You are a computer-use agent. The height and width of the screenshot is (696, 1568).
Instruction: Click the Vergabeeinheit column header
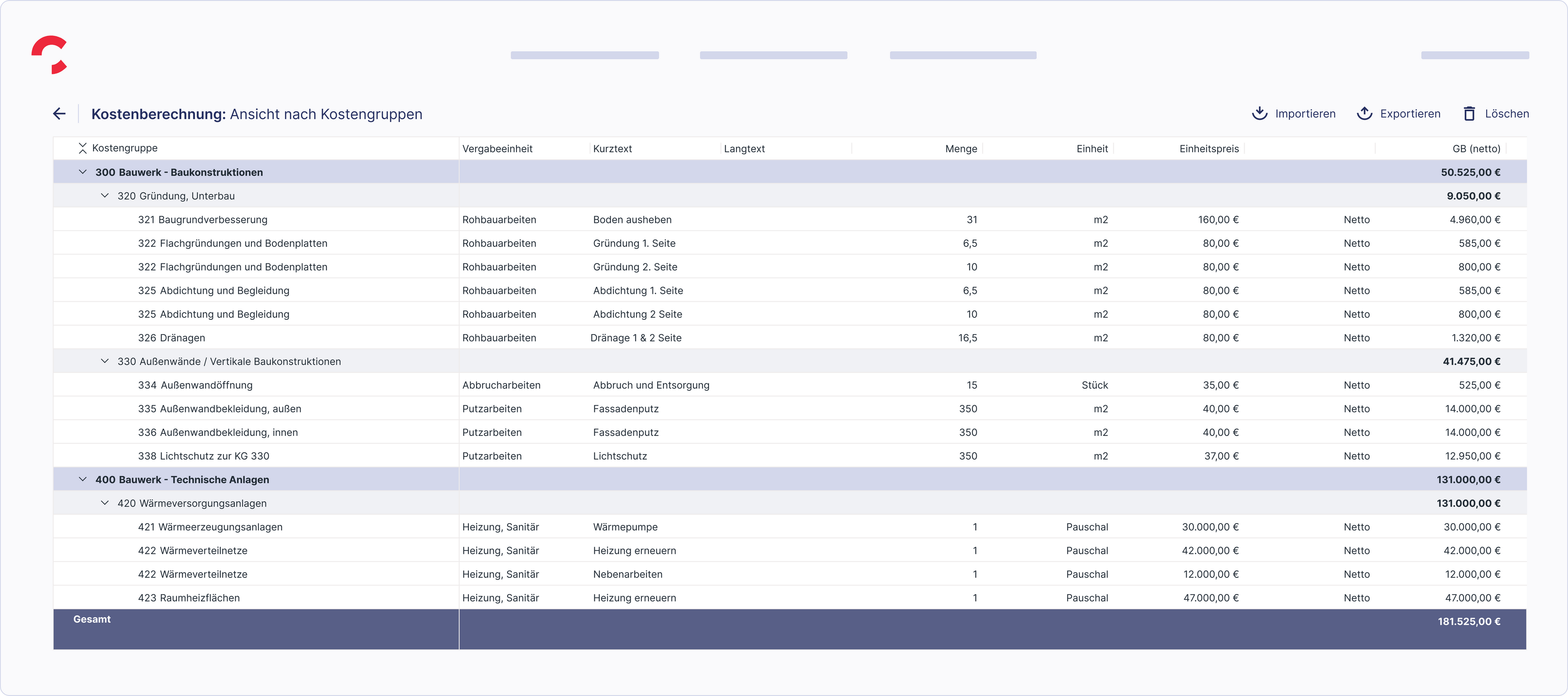point(497,149)
